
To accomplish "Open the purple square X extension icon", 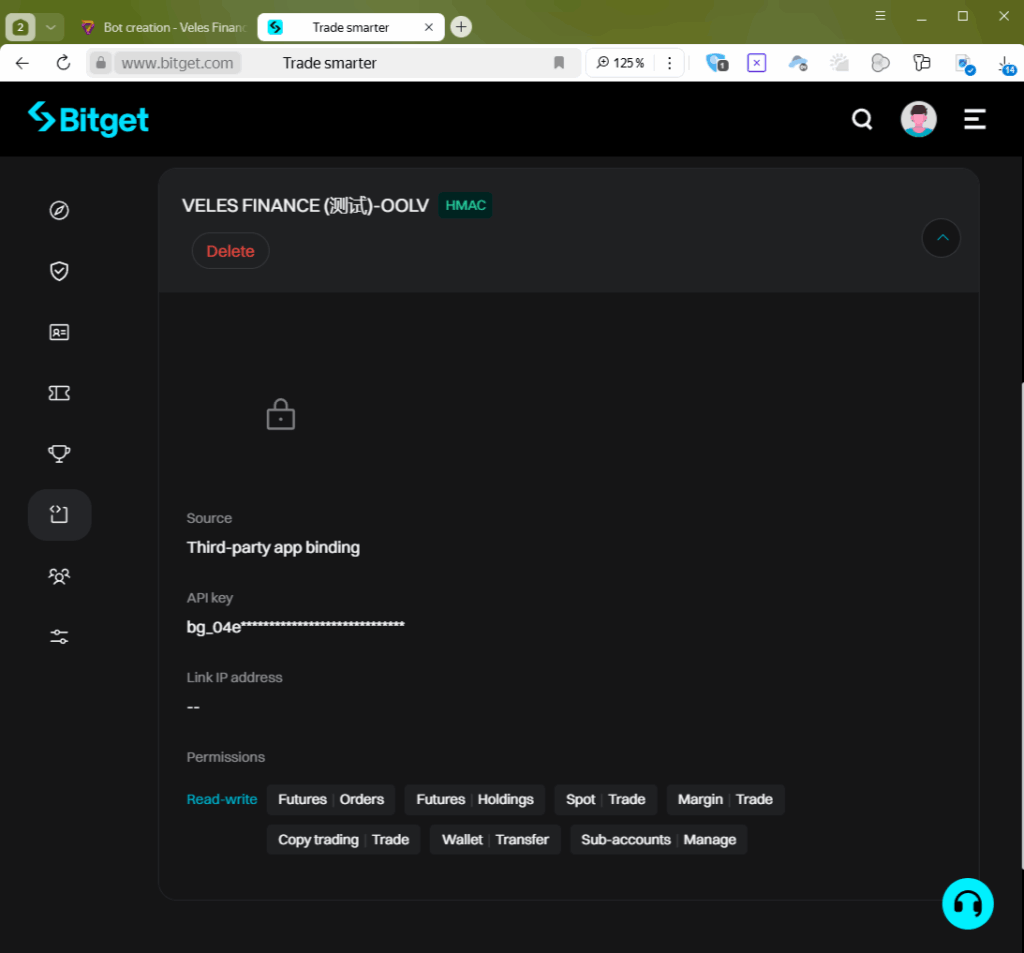I will [756, 63].
